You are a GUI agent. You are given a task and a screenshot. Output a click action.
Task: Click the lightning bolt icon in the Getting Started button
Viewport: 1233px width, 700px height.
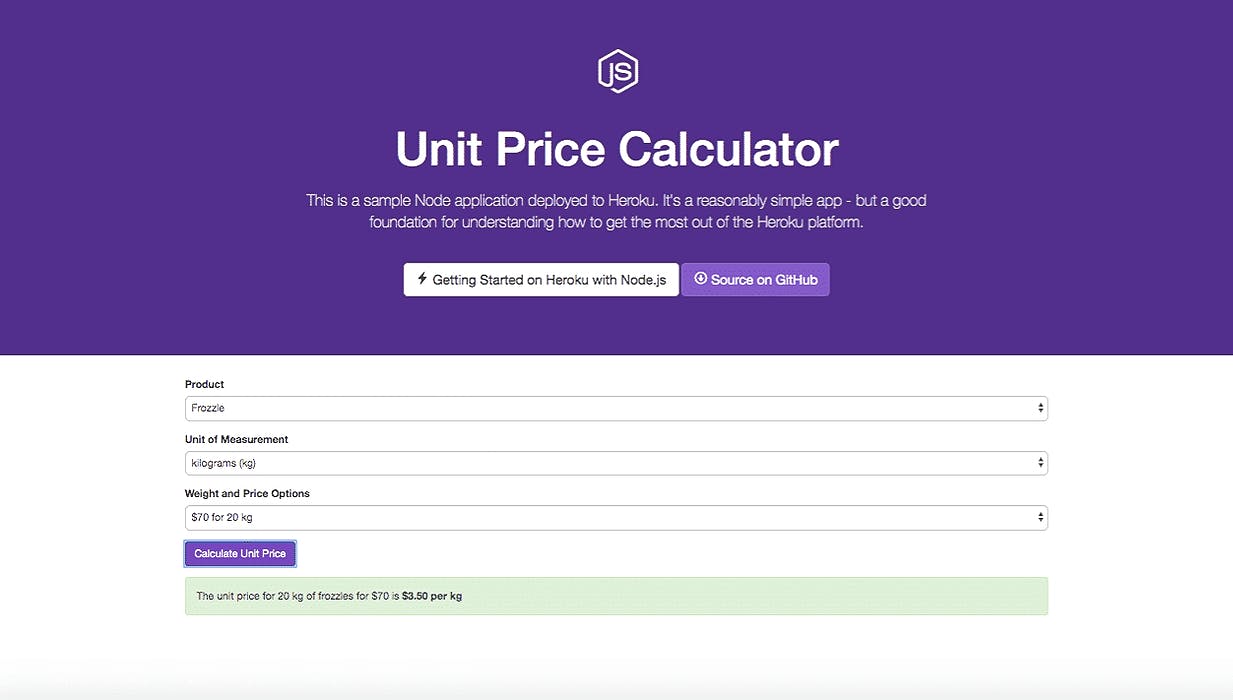(421, 280)
